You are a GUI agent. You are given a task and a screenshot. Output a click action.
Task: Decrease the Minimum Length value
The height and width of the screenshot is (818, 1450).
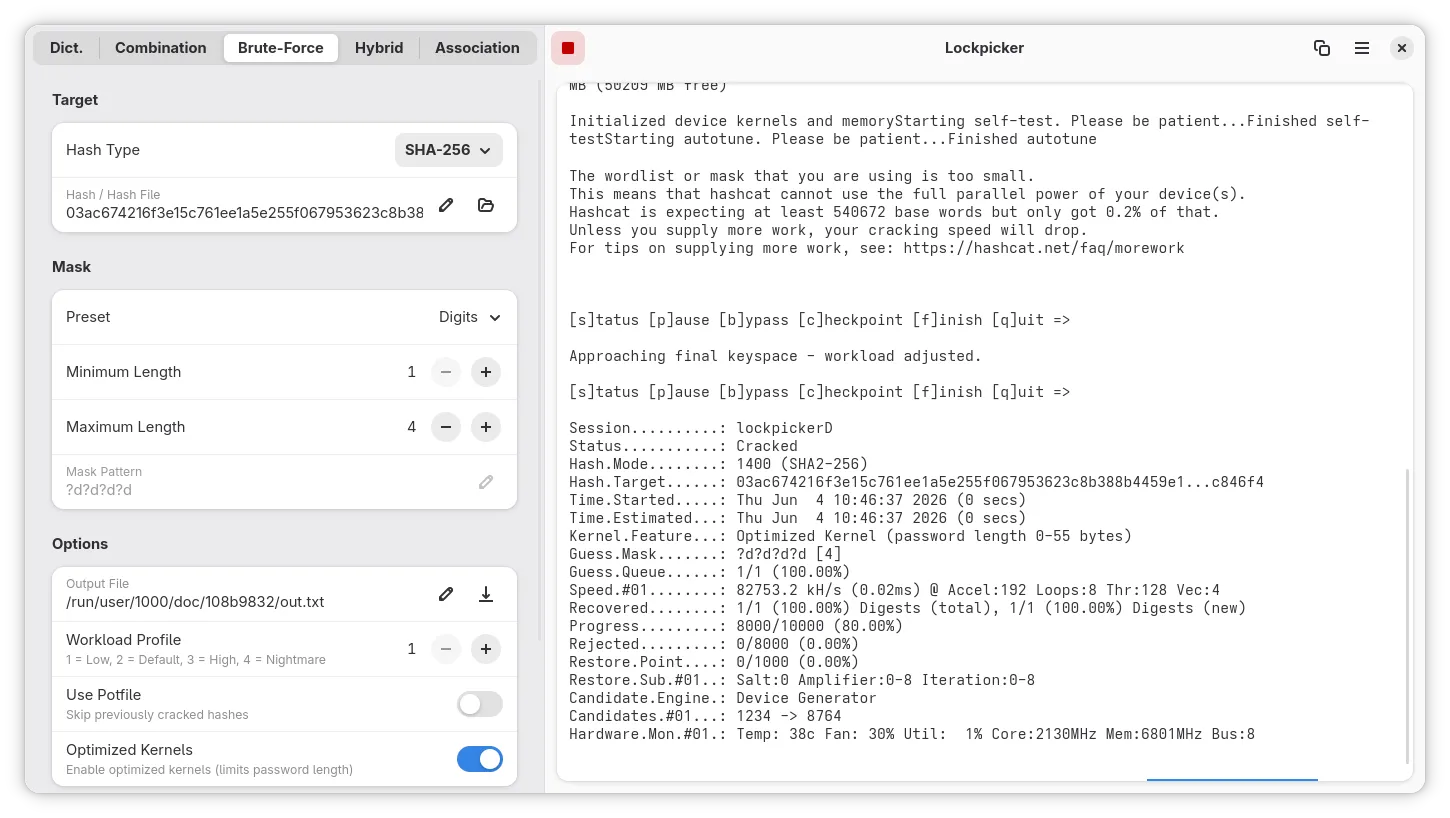(446, 372)
